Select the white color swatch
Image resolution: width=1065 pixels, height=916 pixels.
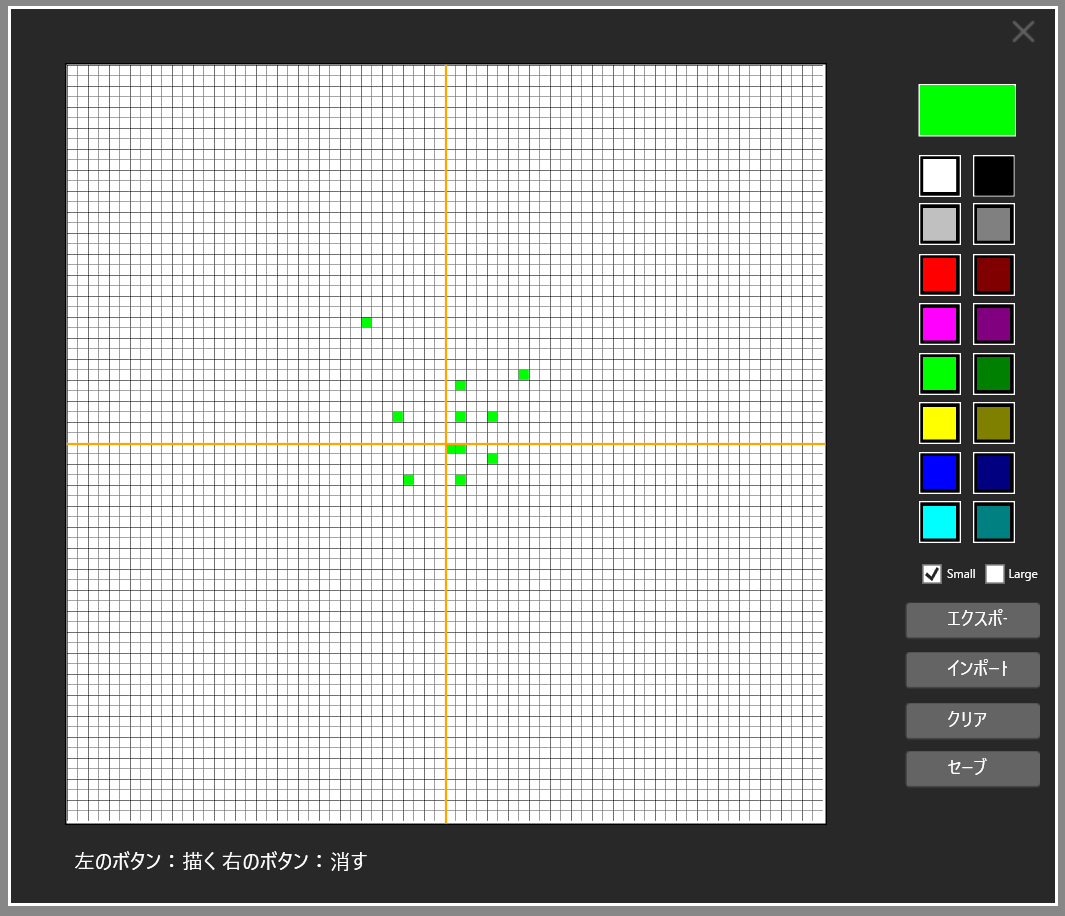pyautogui.click(x=939, y=176)
